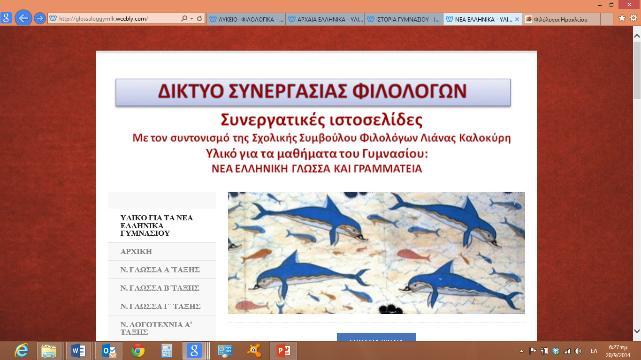Viewport: 641px width, 360px height.
Task: Open Internet Explorer from the taskbar
Action: pos(21,351)
